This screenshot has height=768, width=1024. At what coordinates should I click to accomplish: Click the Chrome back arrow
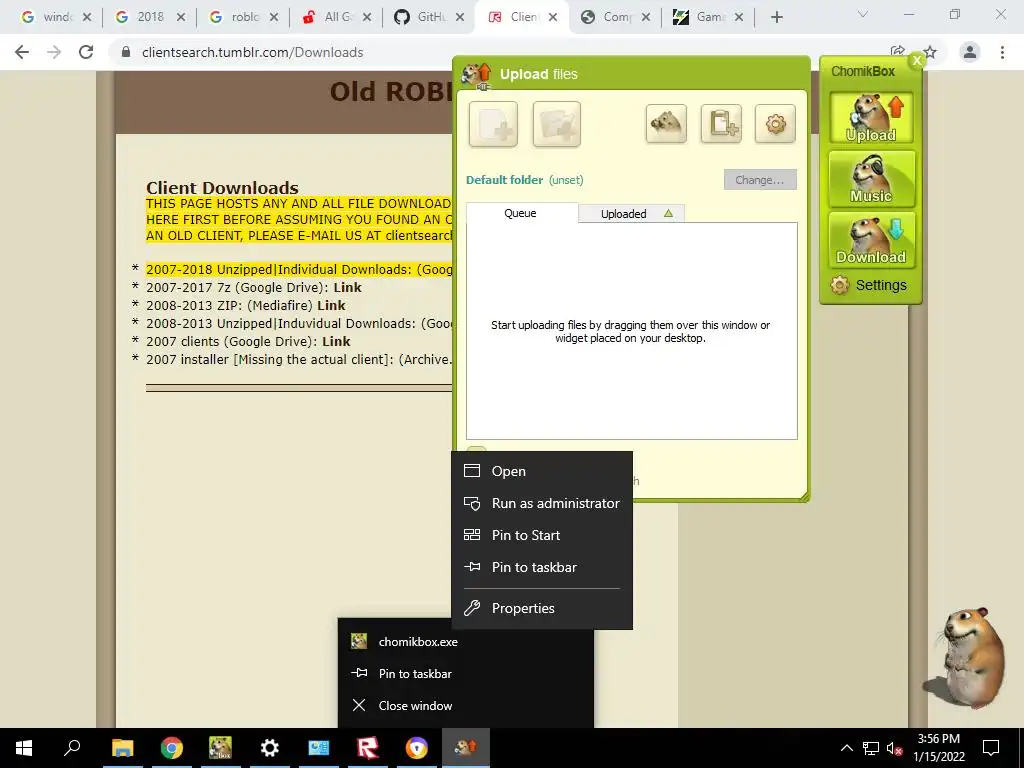[22, 52]
